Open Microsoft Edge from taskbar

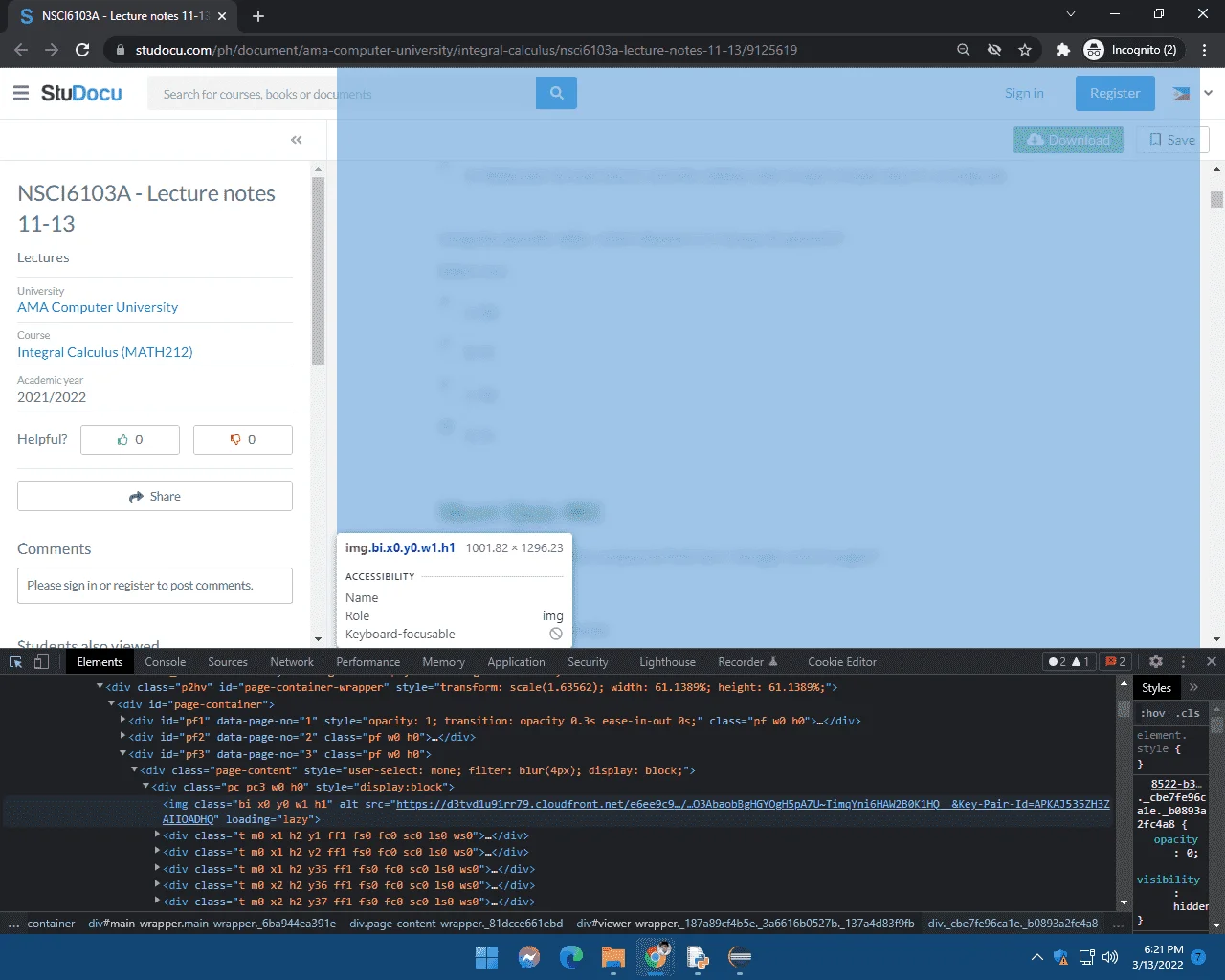point(571,957)
